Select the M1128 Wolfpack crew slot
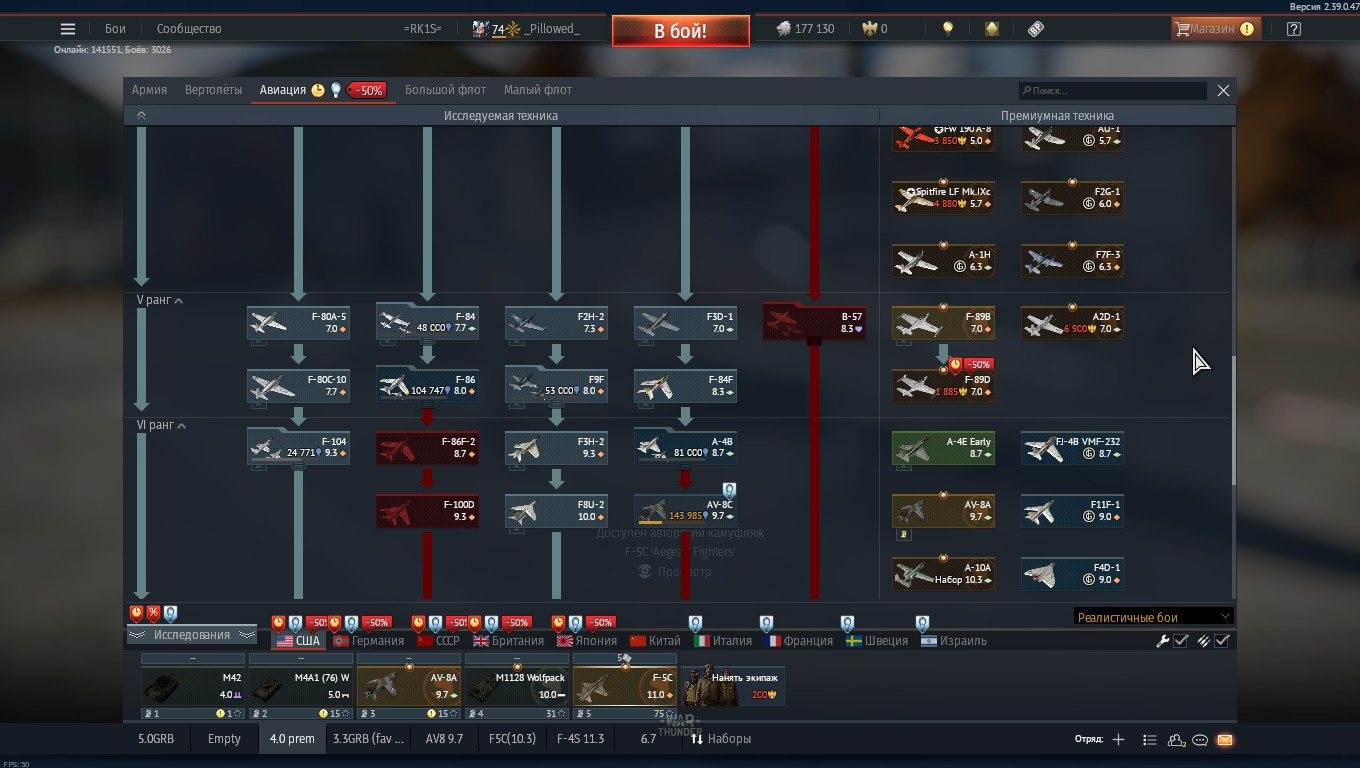This screenshot has height=768, width=1360. (x=517, y=687)
